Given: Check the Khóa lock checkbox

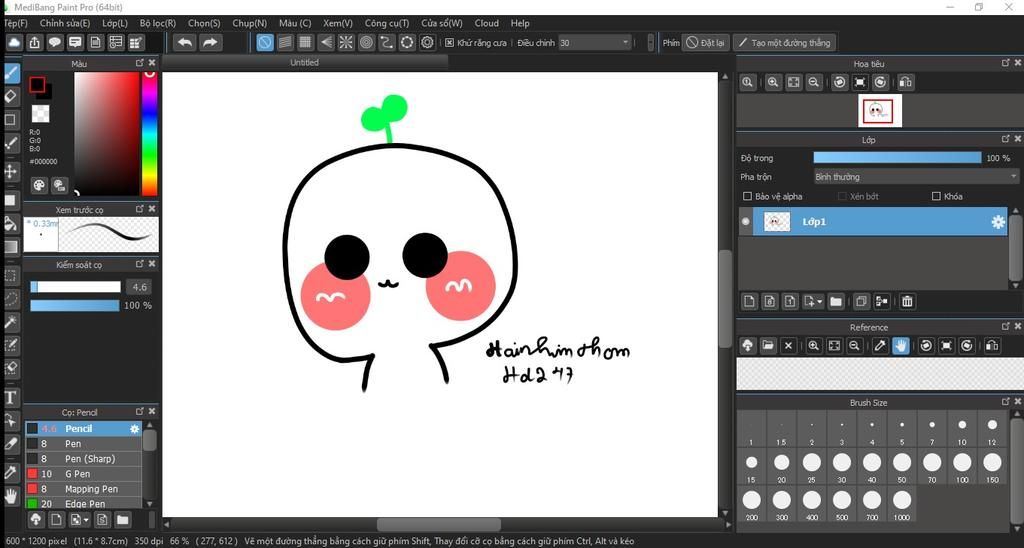Looking at the screenshot, I should point(936,197).
